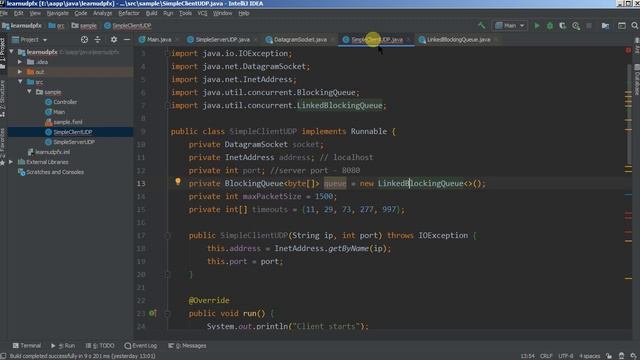
Task: Open the Navigate menu
Action: (x=58, y=13)
